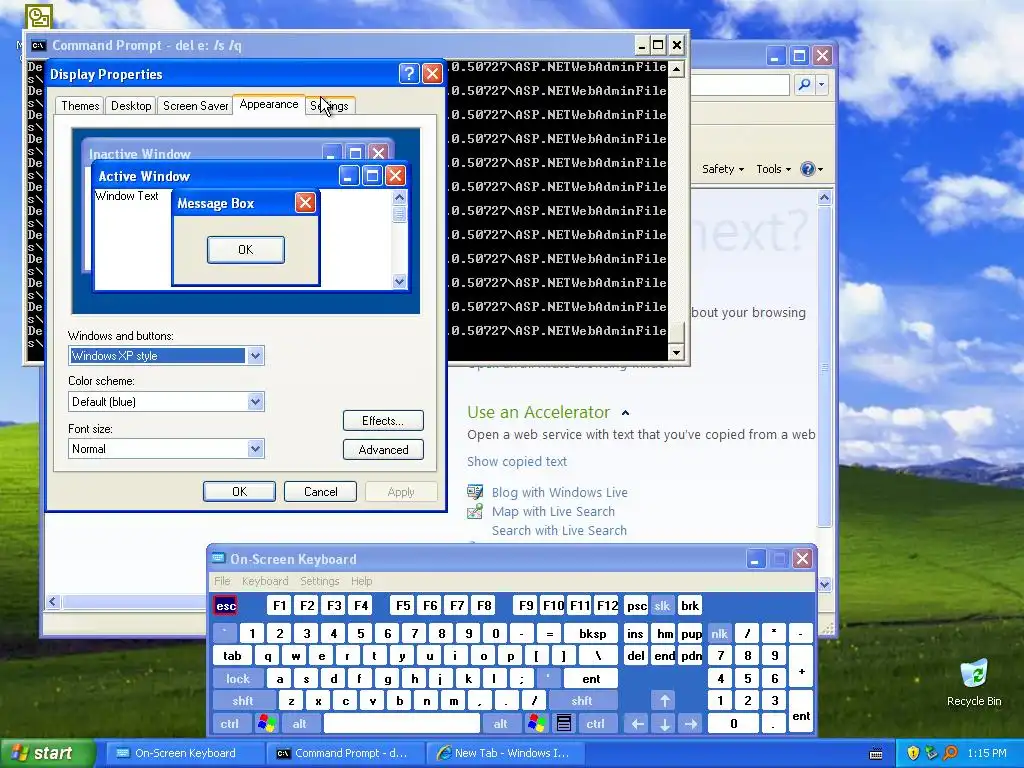Click the bksp key on keyboard
This screenshot has width=1024, height=768.
tap(592, 633)
